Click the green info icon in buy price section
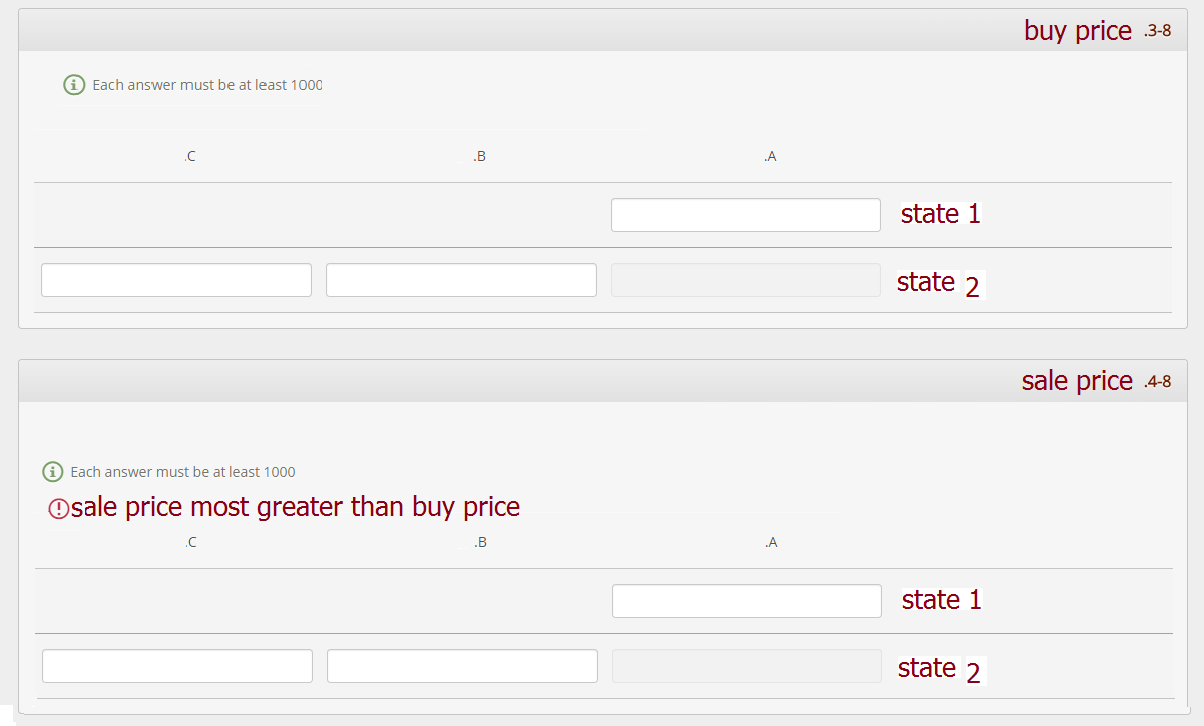Viewport: 1204px width, 726px height. [x=74, y=85]
